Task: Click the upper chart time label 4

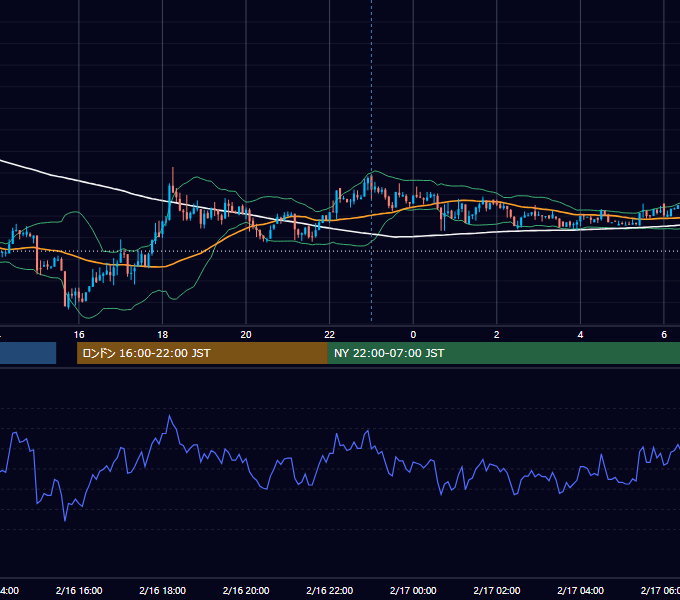Action: [580, 335]
